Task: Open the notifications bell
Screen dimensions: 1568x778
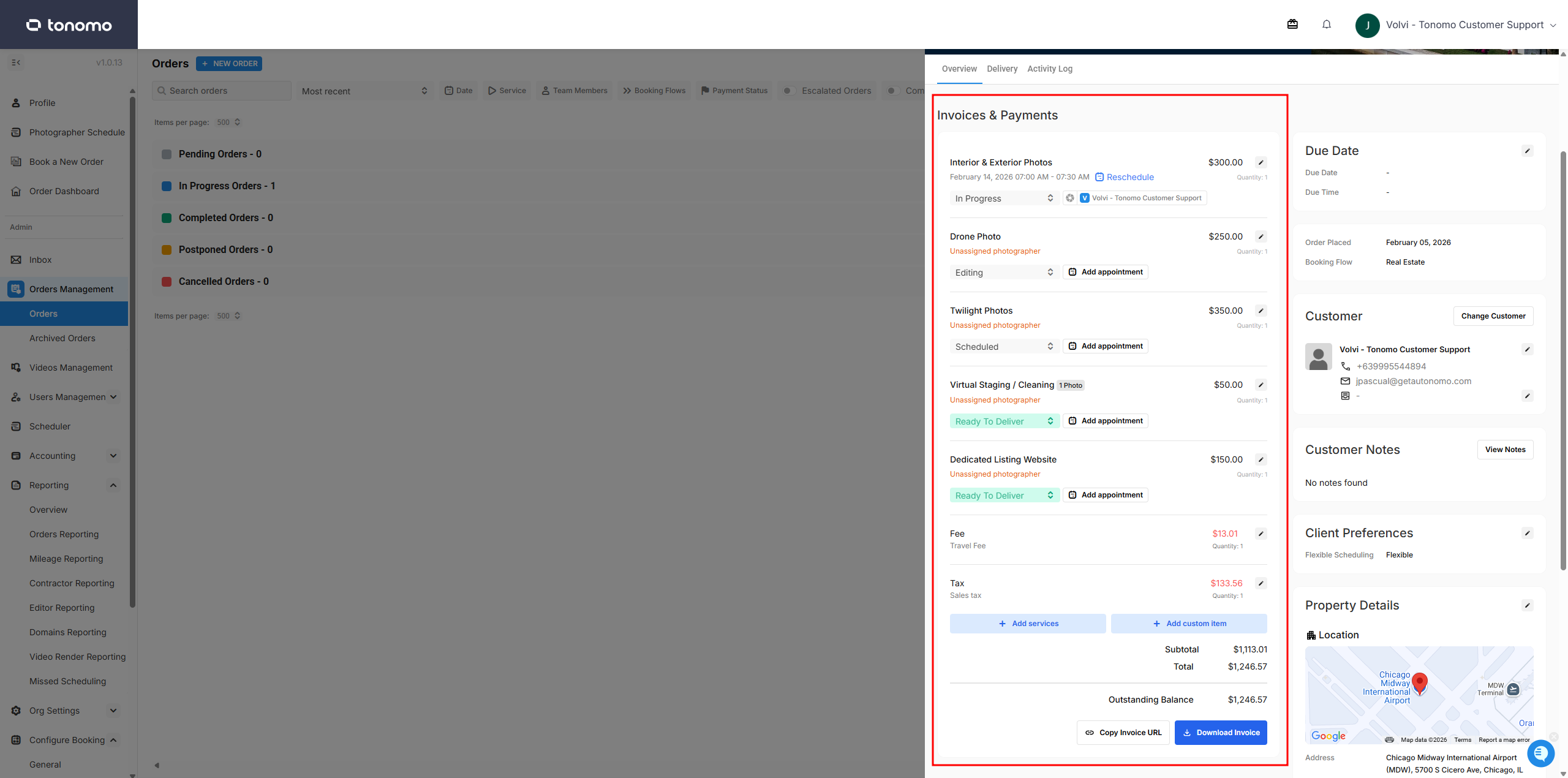Action: click(1327, 25)
